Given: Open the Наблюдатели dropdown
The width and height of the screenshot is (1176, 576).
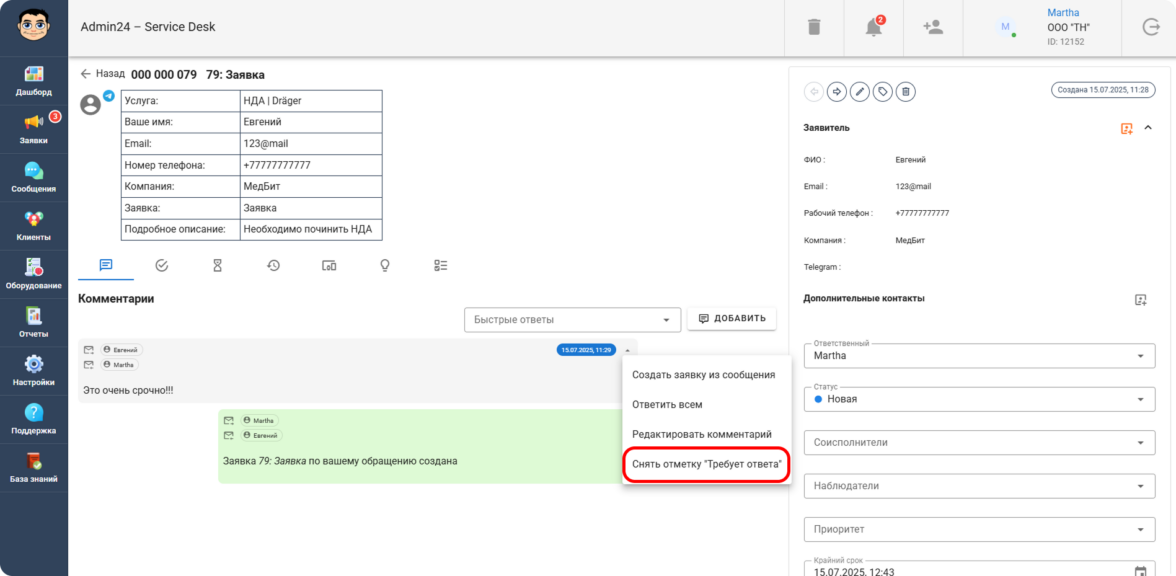Looking at the screenshot, I should click(980, 486).
